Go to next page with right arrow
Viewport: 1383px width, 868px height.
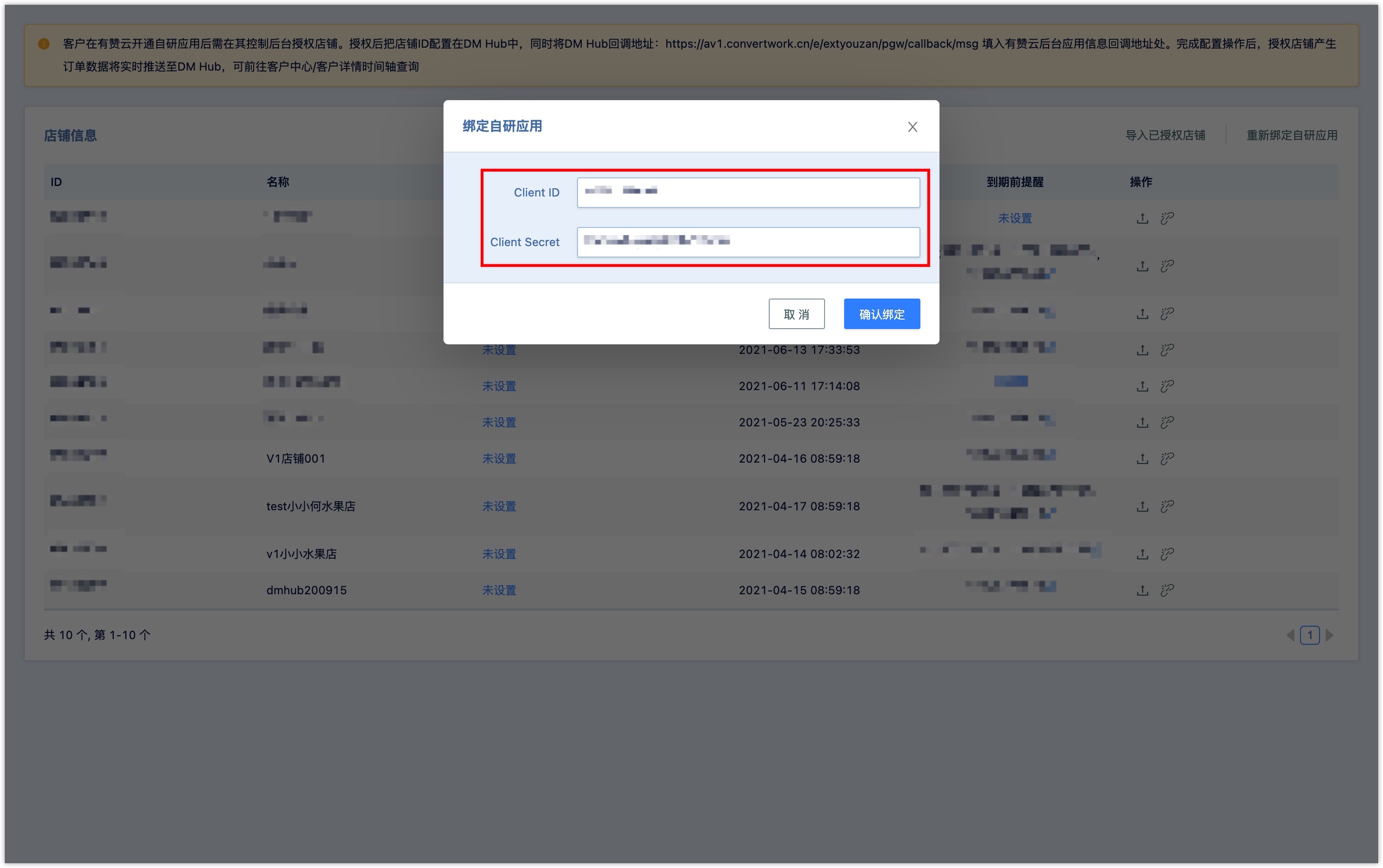[x=1329, y=635]
